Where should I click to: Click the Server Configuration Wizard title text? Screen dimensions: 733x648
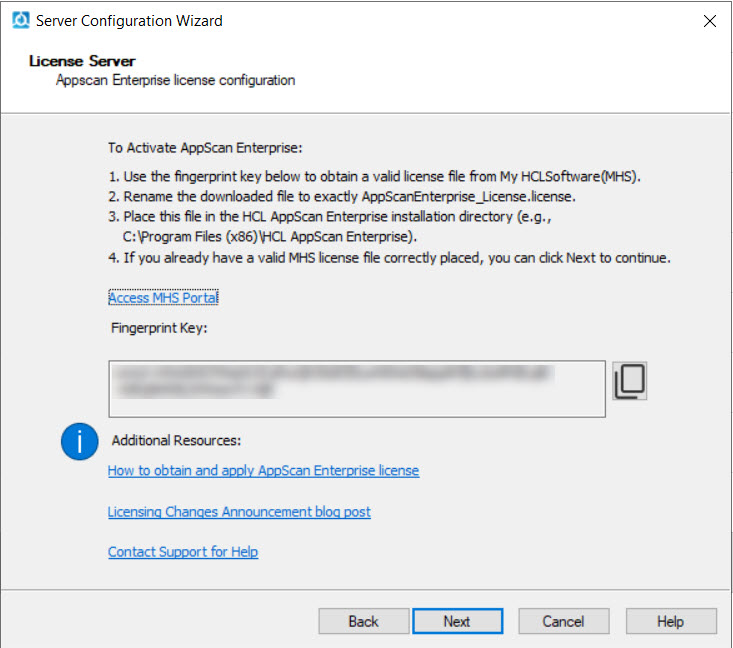129,21
